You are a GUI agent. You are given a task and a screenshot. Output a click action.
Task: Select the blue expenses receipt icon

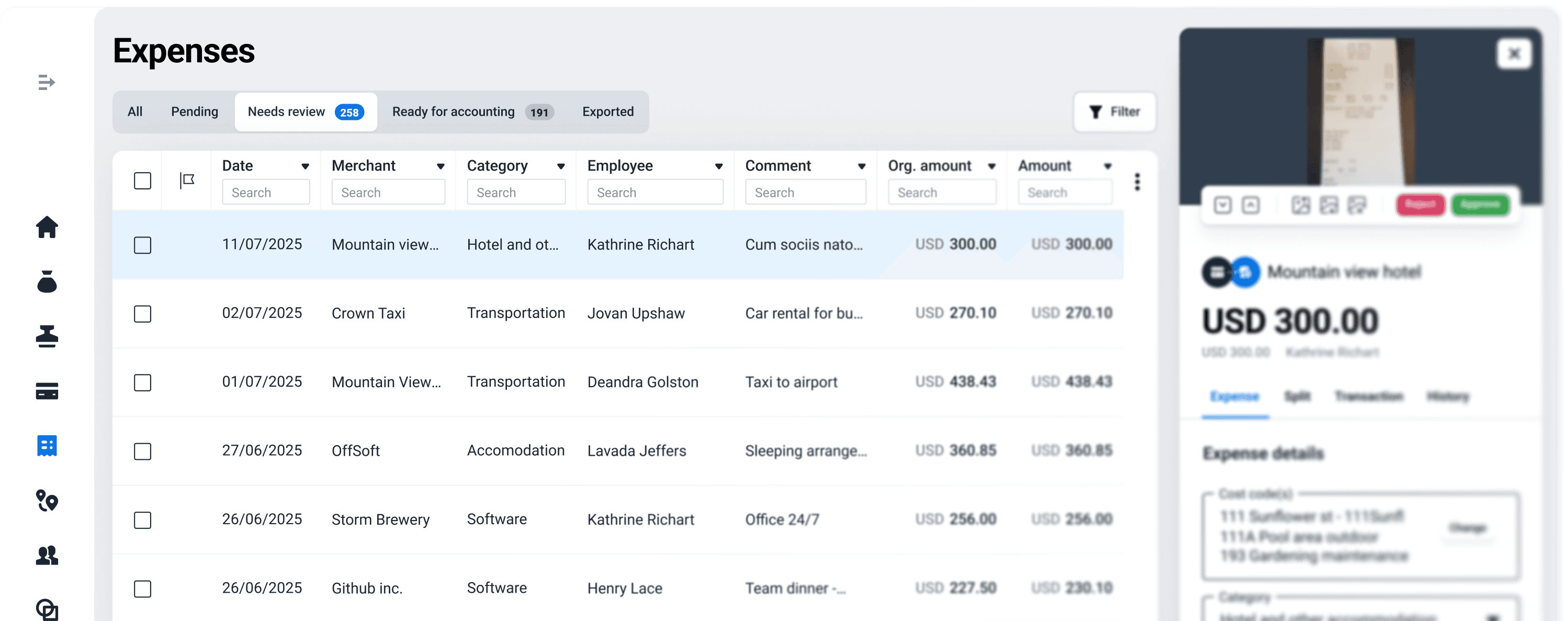47,446
